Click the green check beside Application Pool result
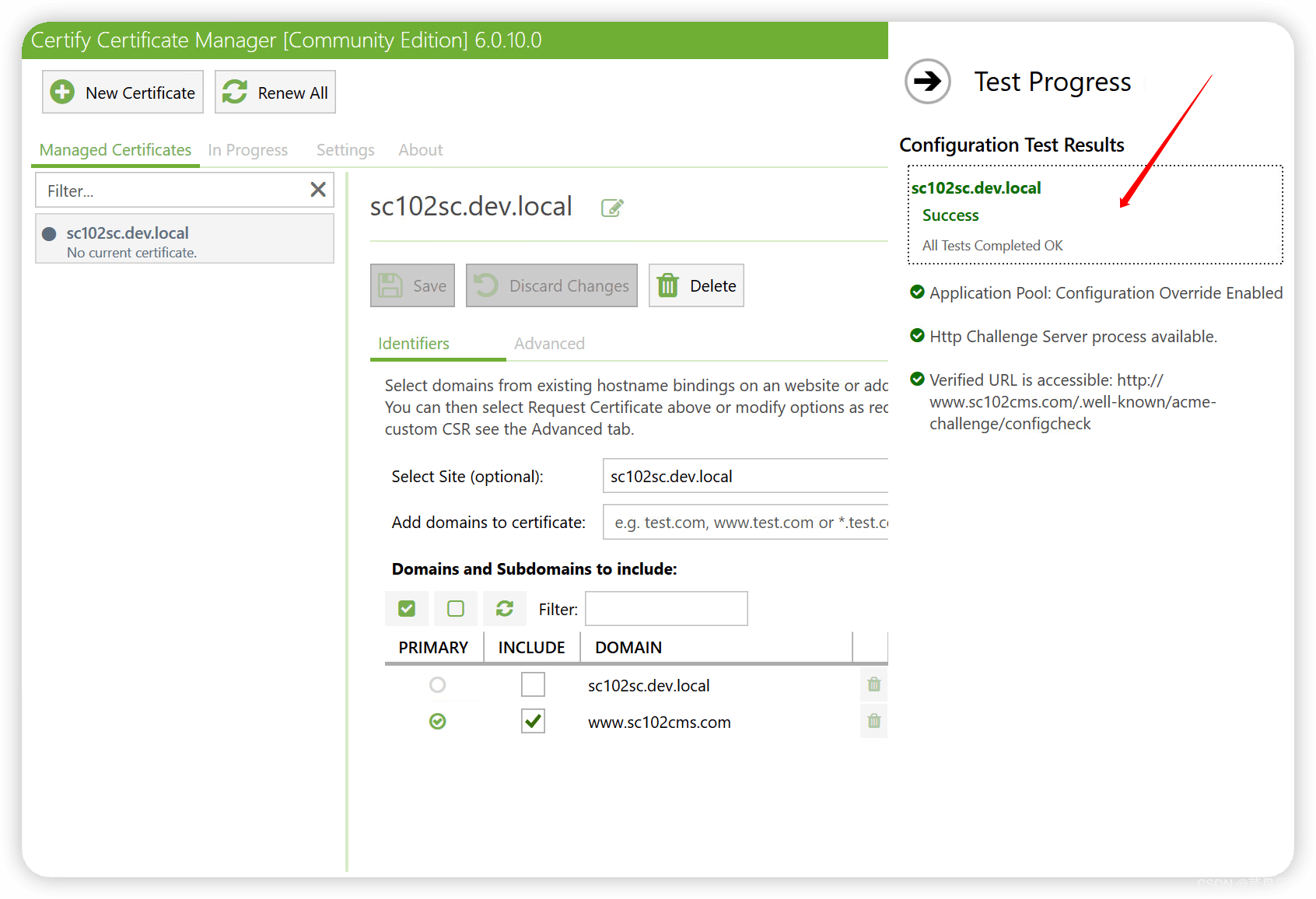This screenshot has width=1316, height=899. click(x=917, y=292)
